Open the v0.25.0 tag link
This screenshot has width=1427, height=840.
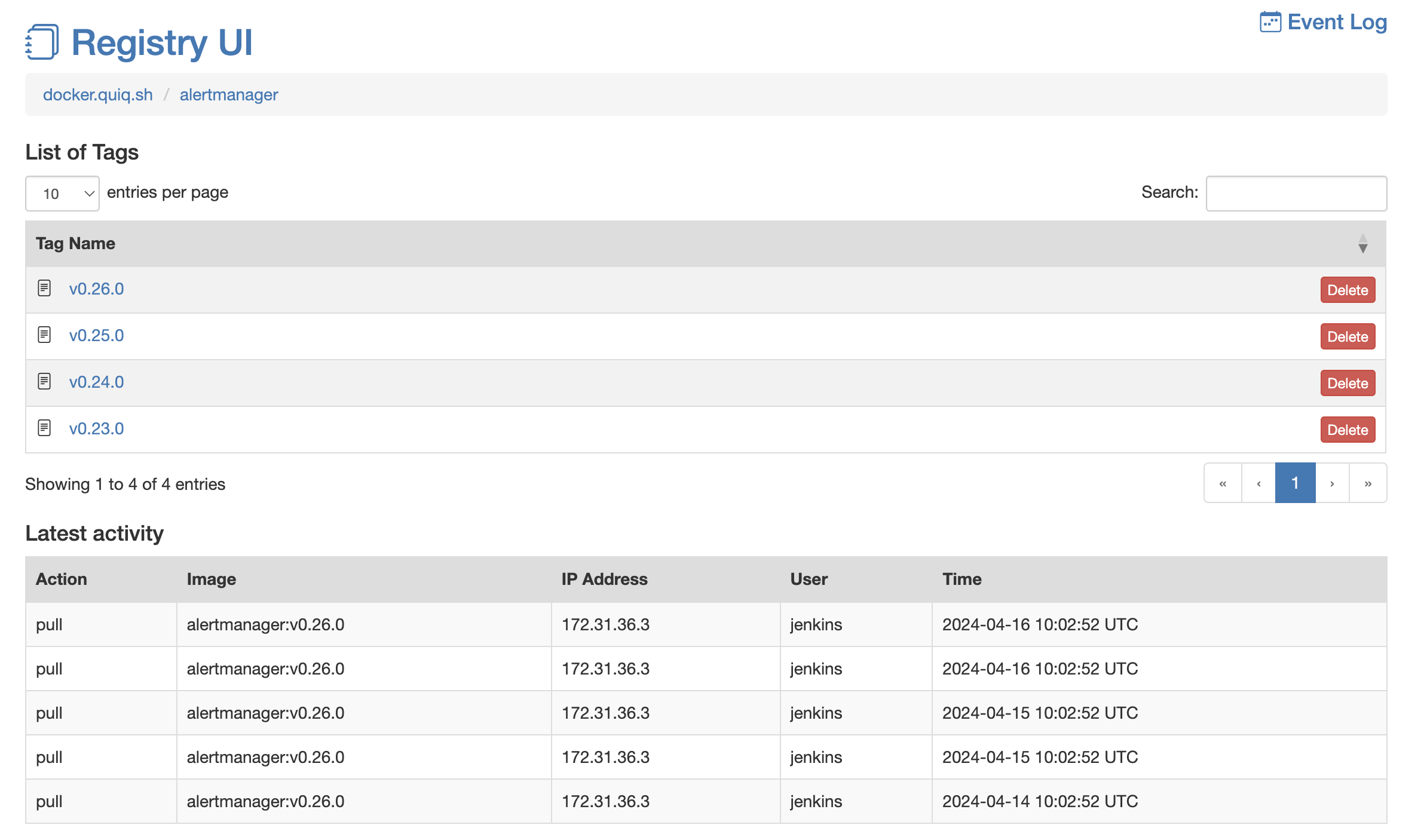click(x=97, y=335)
